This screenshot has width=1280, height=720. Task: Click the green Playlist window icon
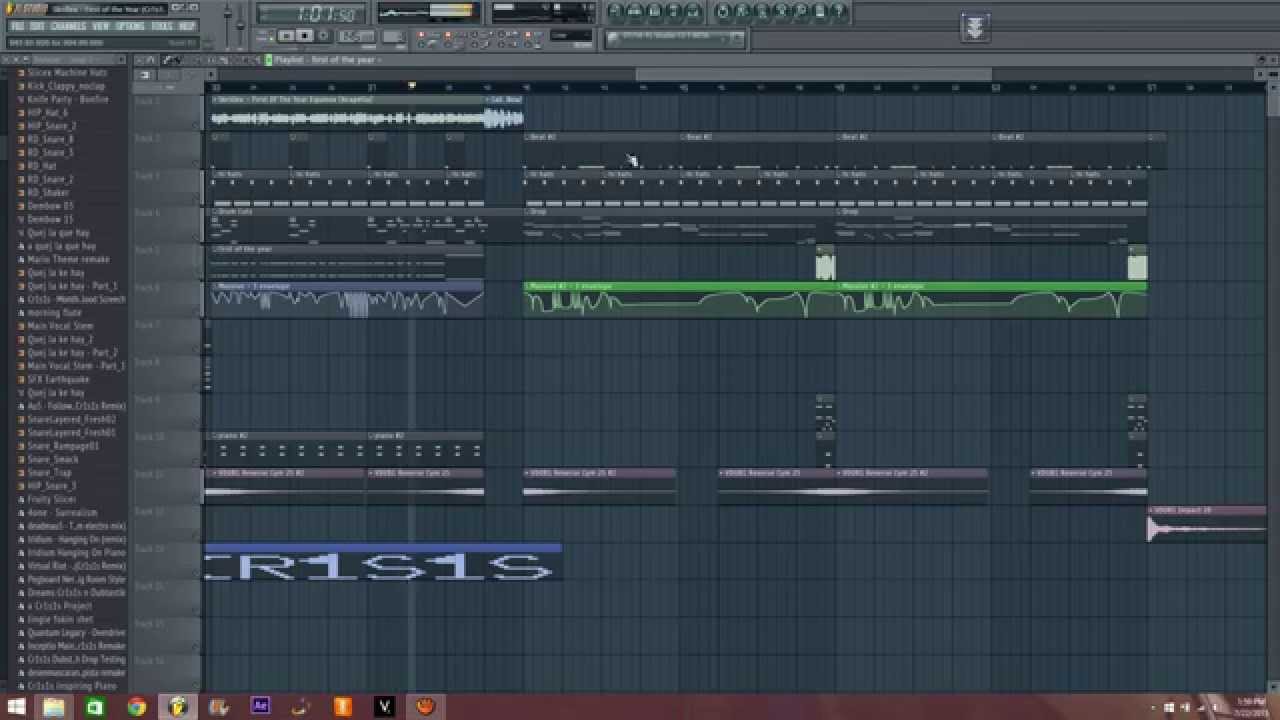(x=268, y=60)
